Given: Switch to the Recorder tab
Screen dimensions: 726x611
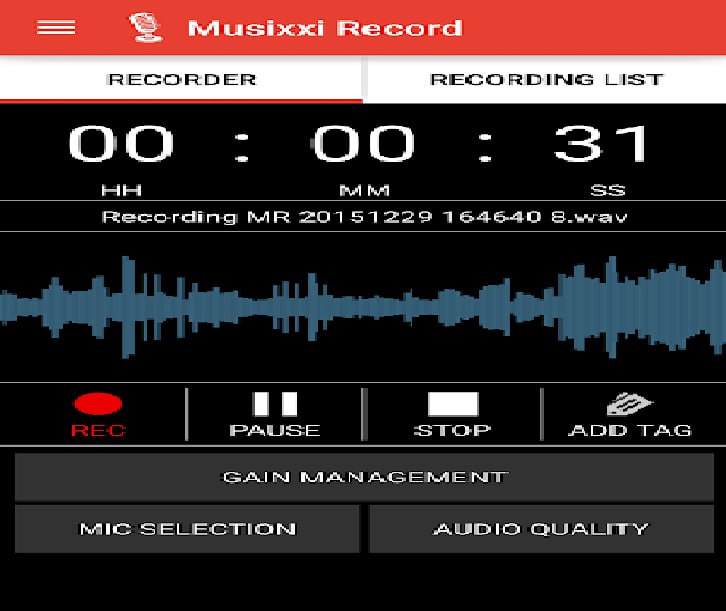Looking at the screenshot, I should pyautogui.click(x=181, y=79).
